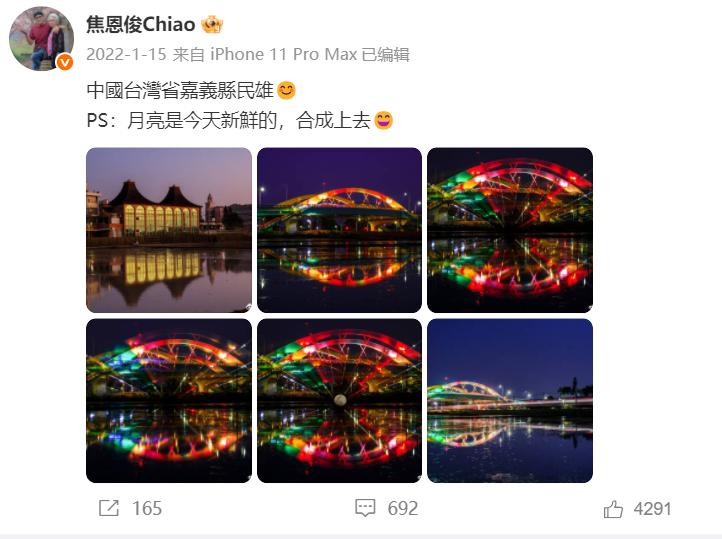Click the laughing emoji after 合成上去

384,121
